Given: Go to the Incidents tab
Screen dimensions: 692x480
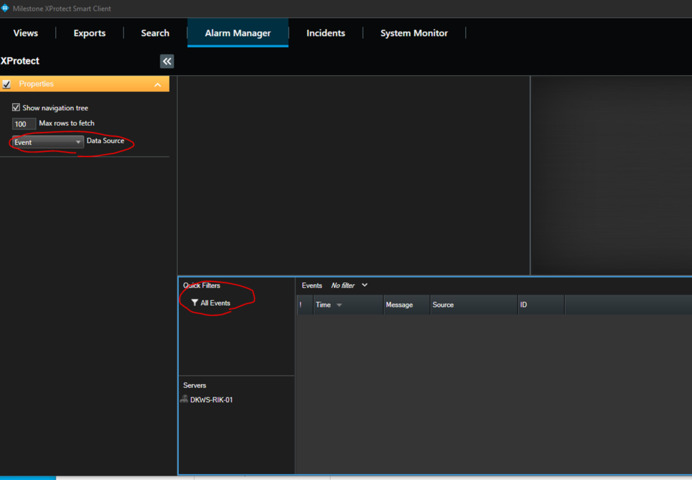Looking at the screenshot, I should pyautogui.click(x=325, y=33).
